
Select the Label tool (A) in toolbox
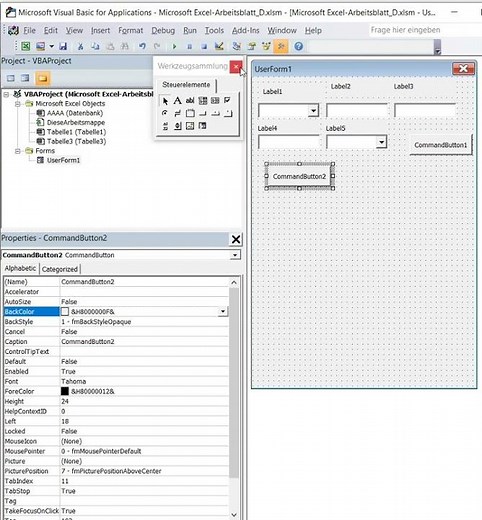178,100
